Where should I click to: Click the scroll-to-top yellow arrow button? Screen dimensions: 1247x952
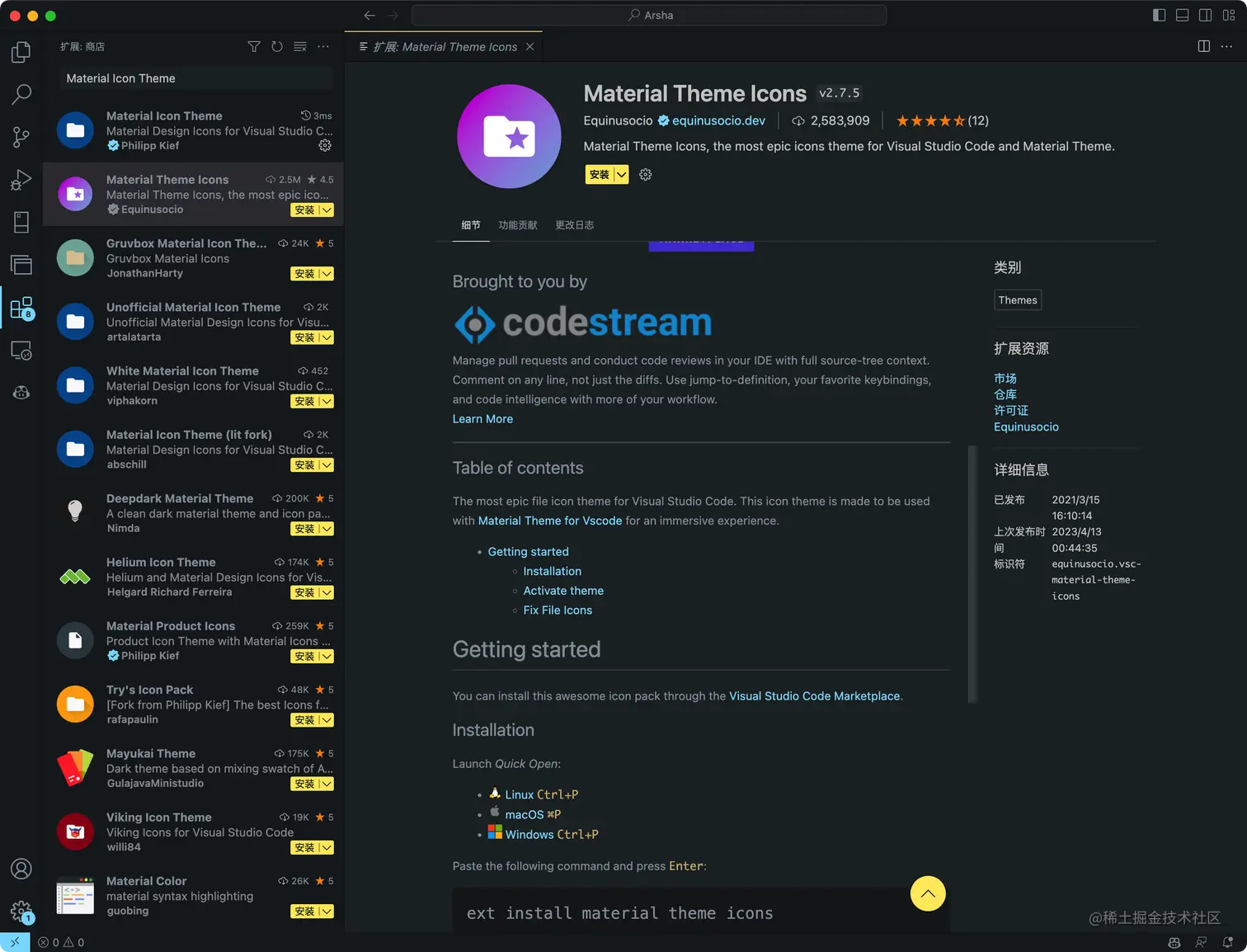click(928, 893)
